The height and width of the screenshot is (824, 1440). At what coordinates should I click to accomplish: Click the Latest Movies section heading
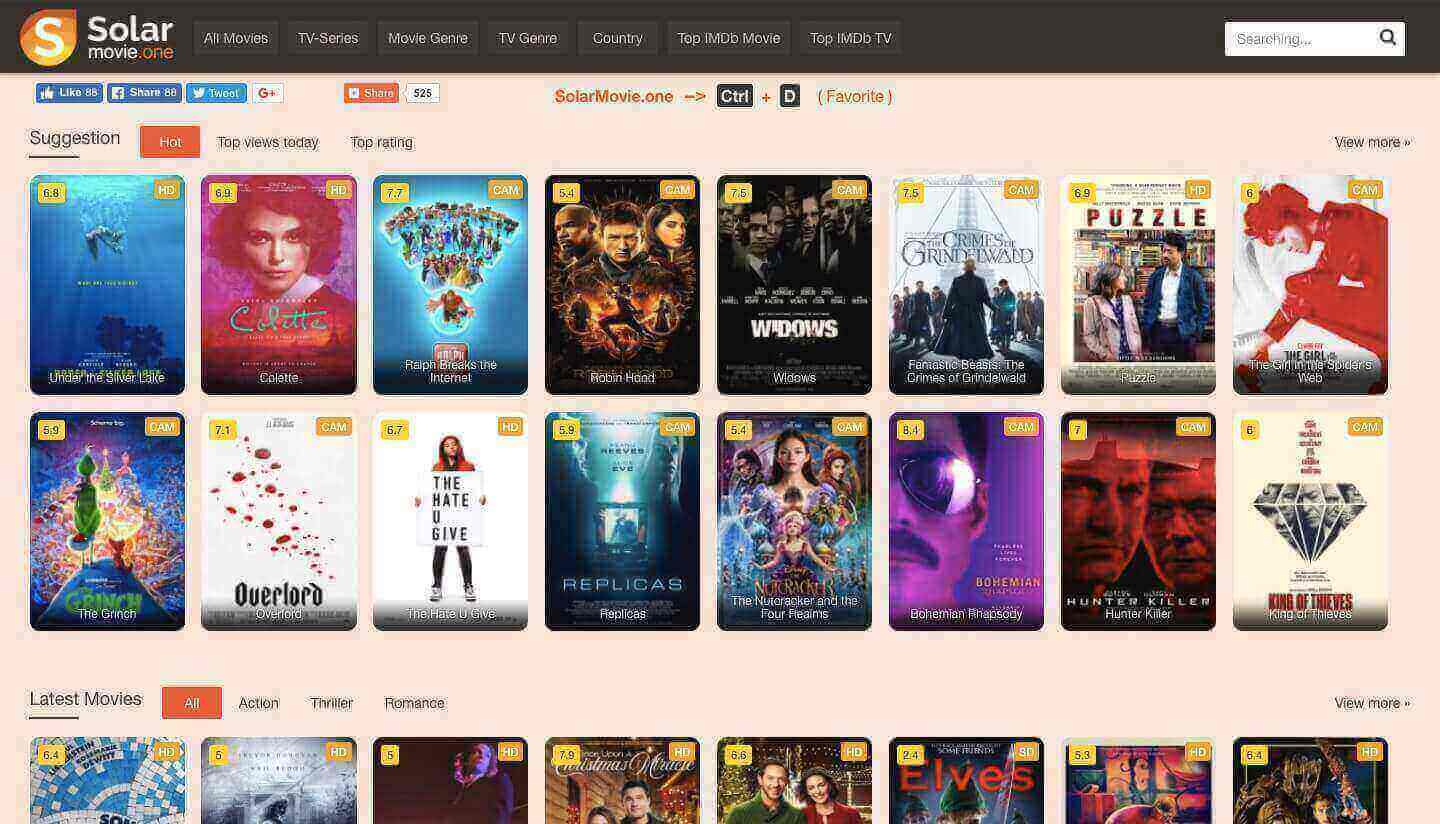pos(86,699)
